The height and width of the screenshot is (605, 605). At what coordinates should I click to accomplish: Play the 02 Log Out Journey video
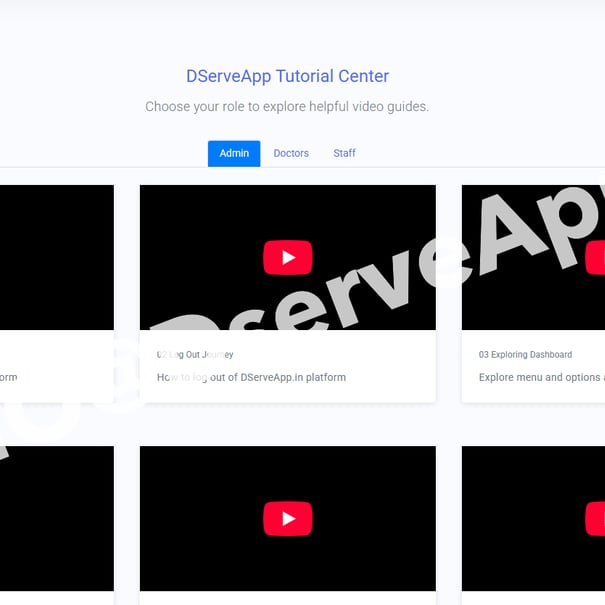287,257
